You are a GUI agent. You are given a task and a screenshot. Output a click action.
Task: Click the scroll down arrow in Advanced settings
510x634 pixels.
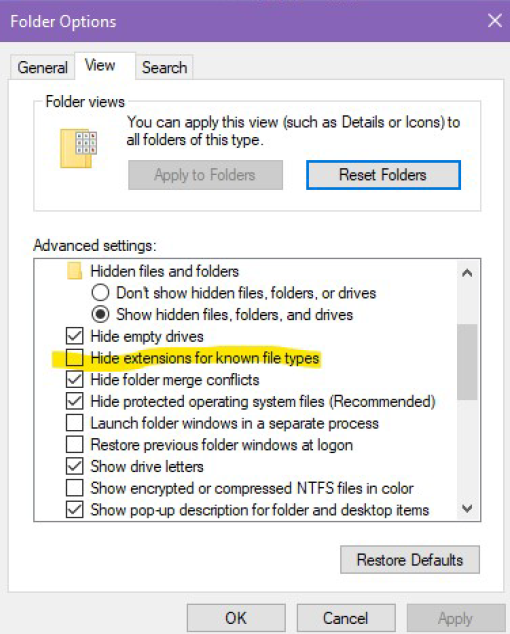click(x=467, y=508)
